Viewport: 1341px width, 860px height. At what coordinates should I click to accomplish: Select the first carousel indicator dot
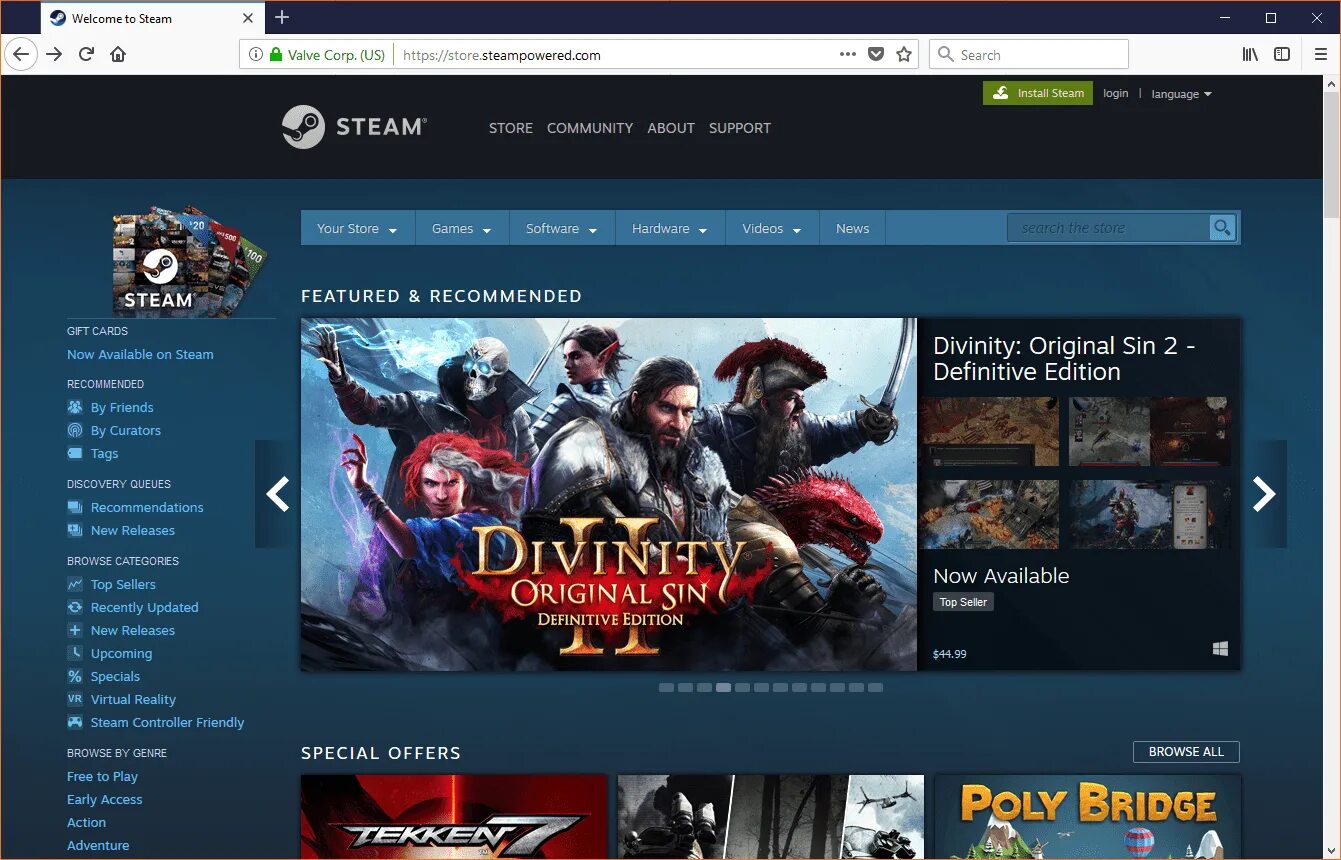[666, 687]
